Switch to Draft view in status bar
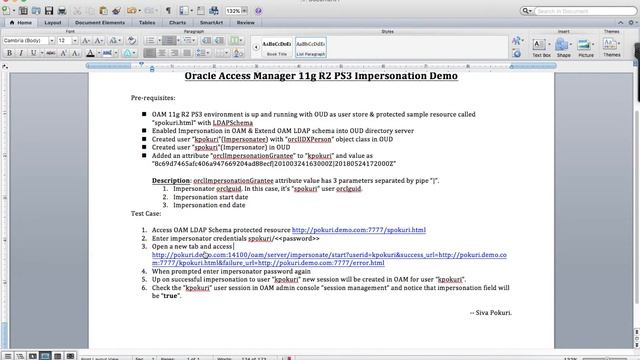Screen dimensions: 640x360 coord(8,356)
